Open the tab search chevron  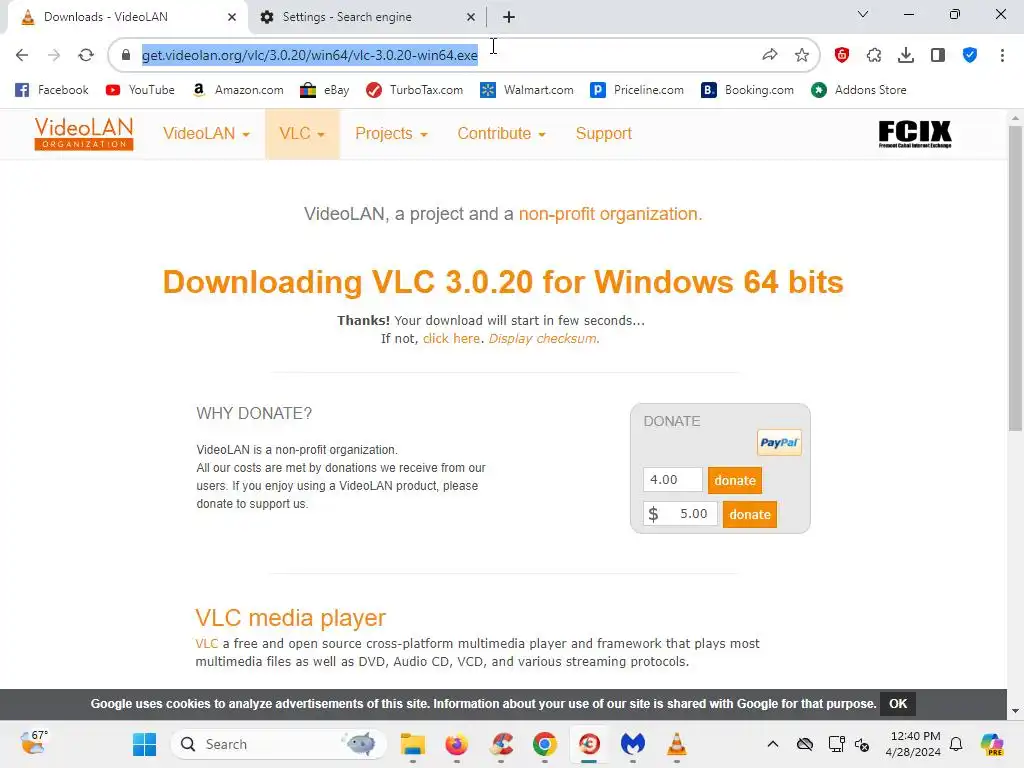pos(863,14)
